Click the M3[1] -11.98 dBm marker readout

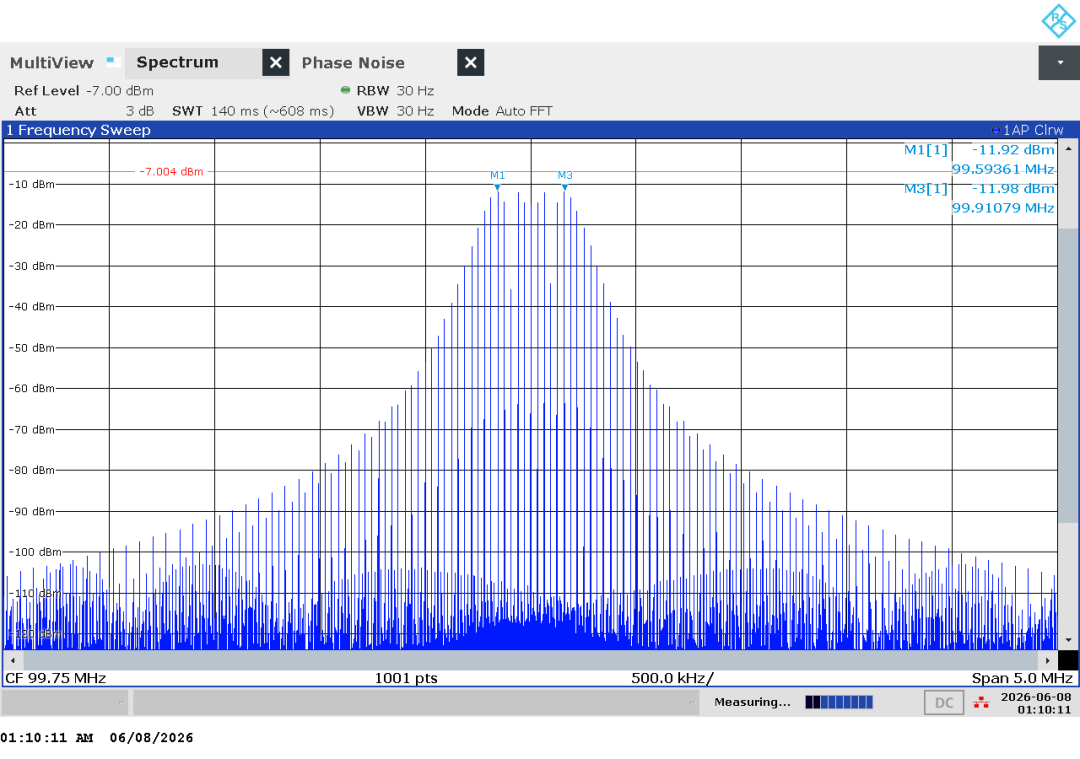click(x=979, y=189)
